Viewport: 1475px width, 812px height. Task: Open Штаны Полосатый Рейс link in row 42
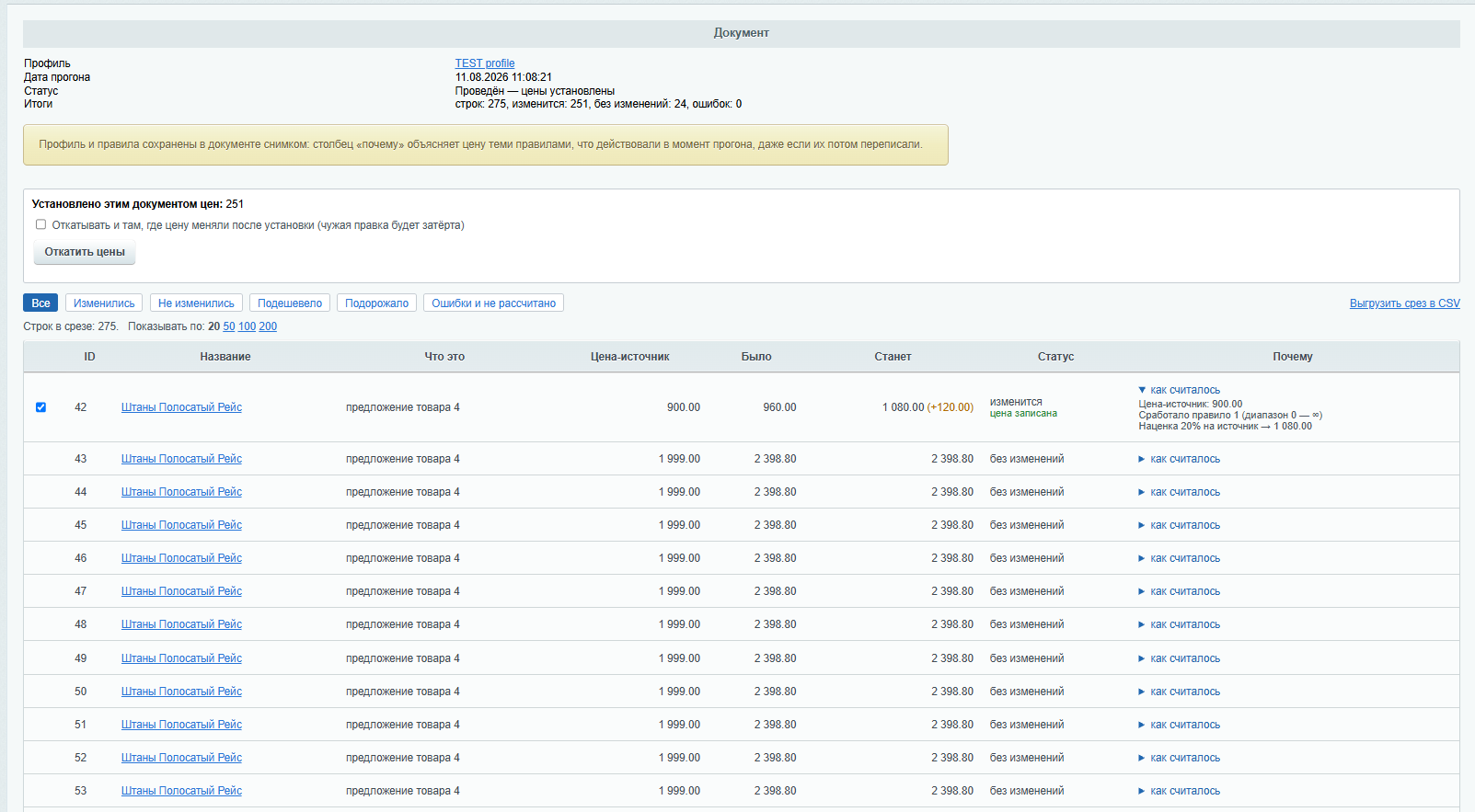click(x=181, y=407)
